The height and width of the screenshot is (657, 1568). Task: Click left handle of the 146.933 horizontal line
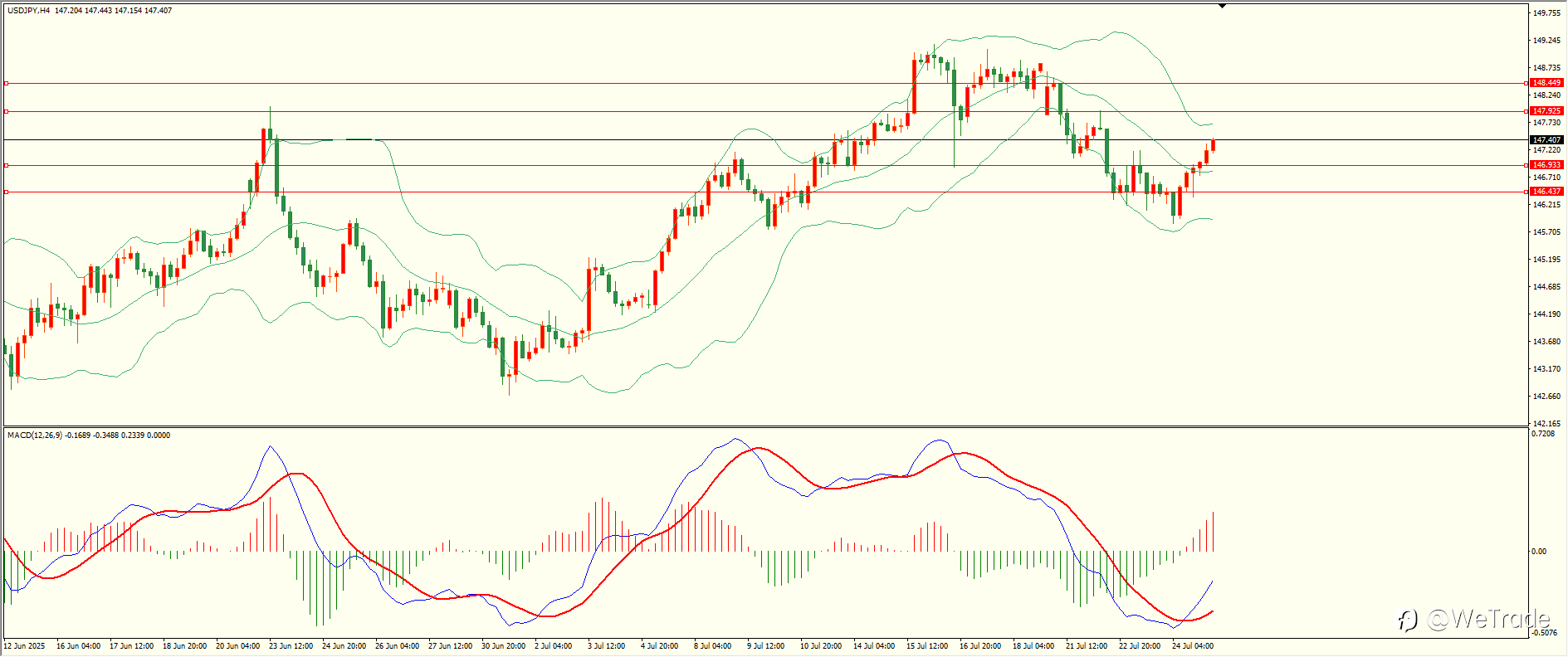pos(7,165)
